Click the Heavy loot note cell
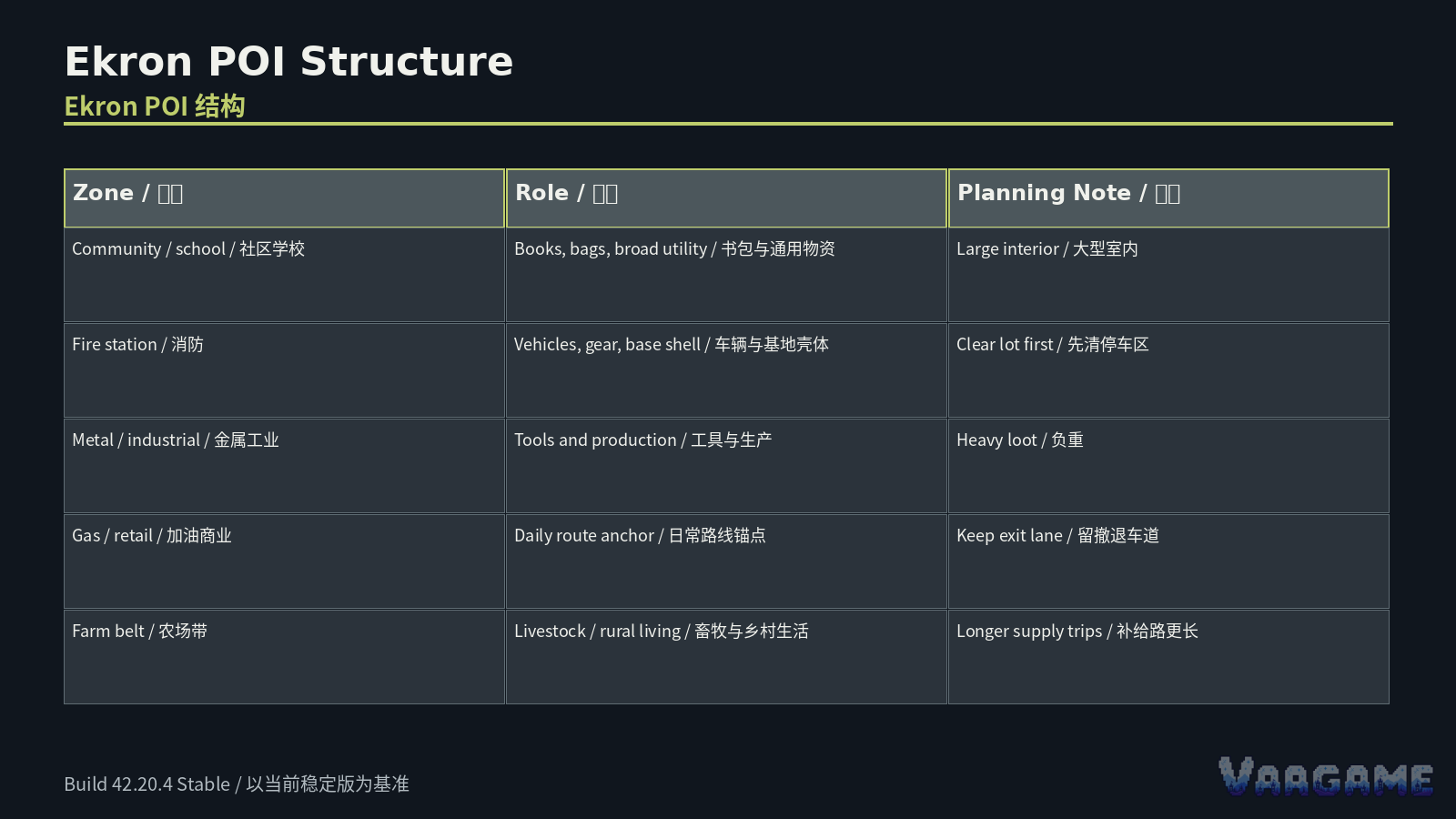 click(x=1168, y=466)
